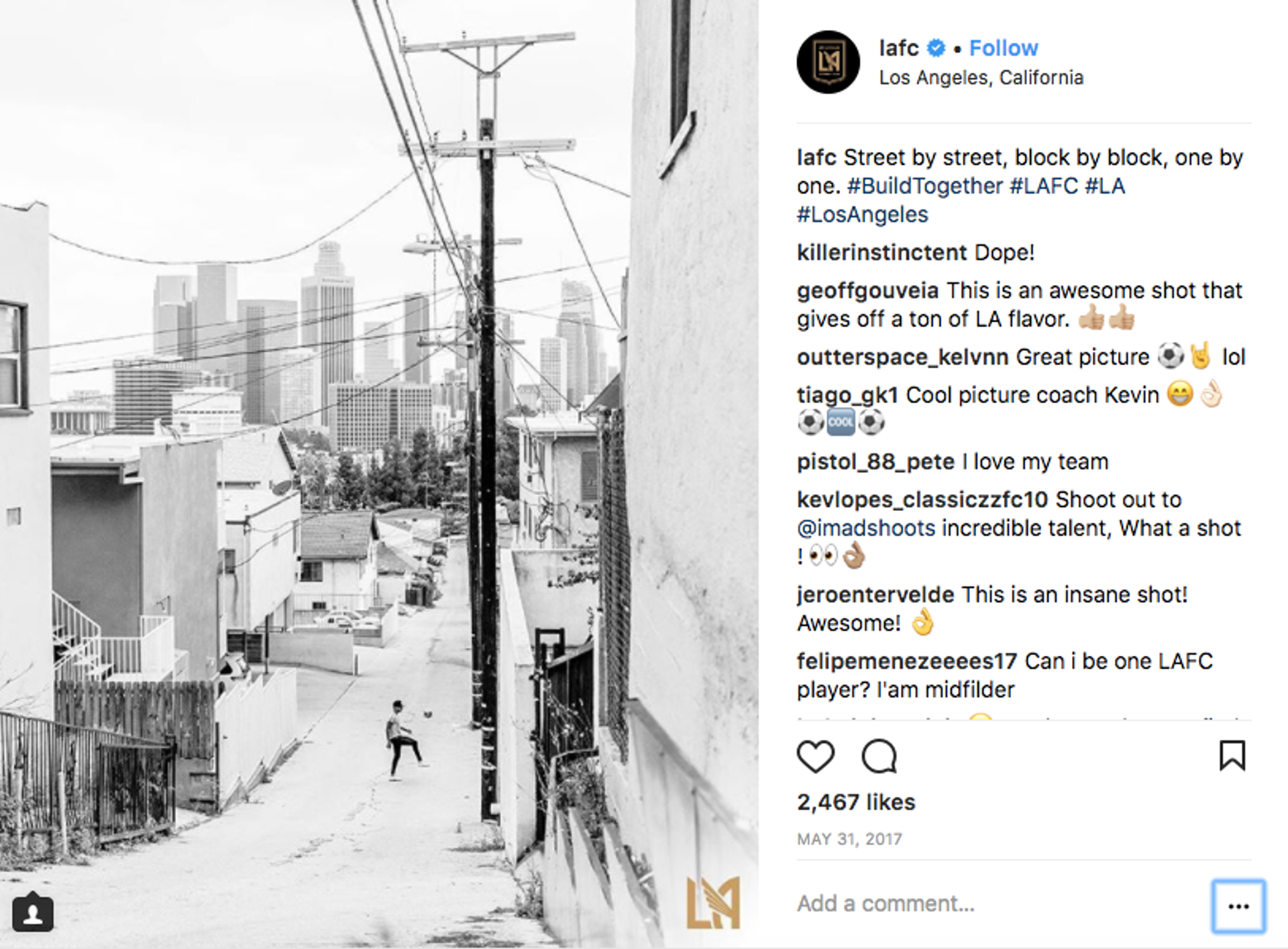Follow the lafc account
Image resolution: width=1288 pixels, height=949 pixels.
pos(1004,48)
